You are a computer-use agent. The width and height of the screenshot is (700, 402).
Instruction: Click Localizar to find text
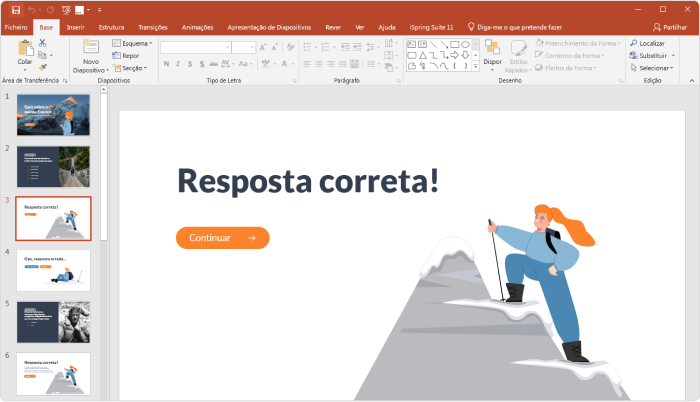[647, 43]
